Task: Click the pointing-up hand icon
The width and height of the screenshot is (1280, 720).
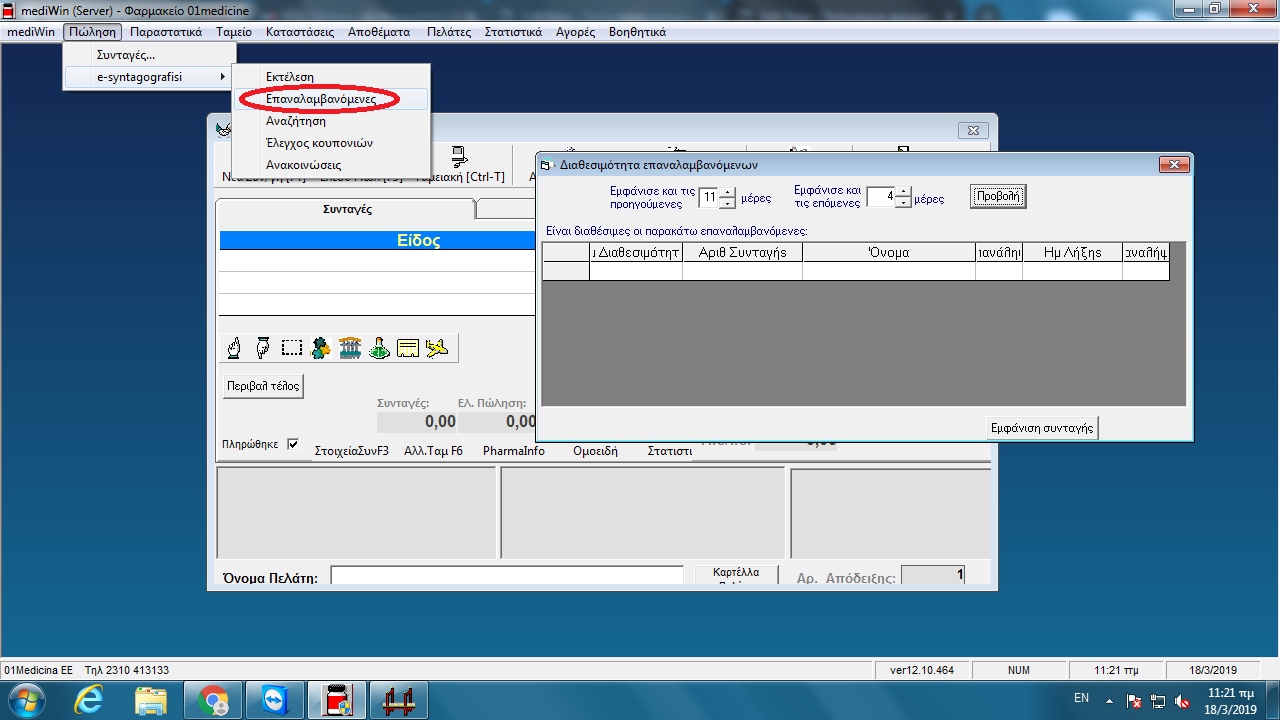Action: point(235,348)
